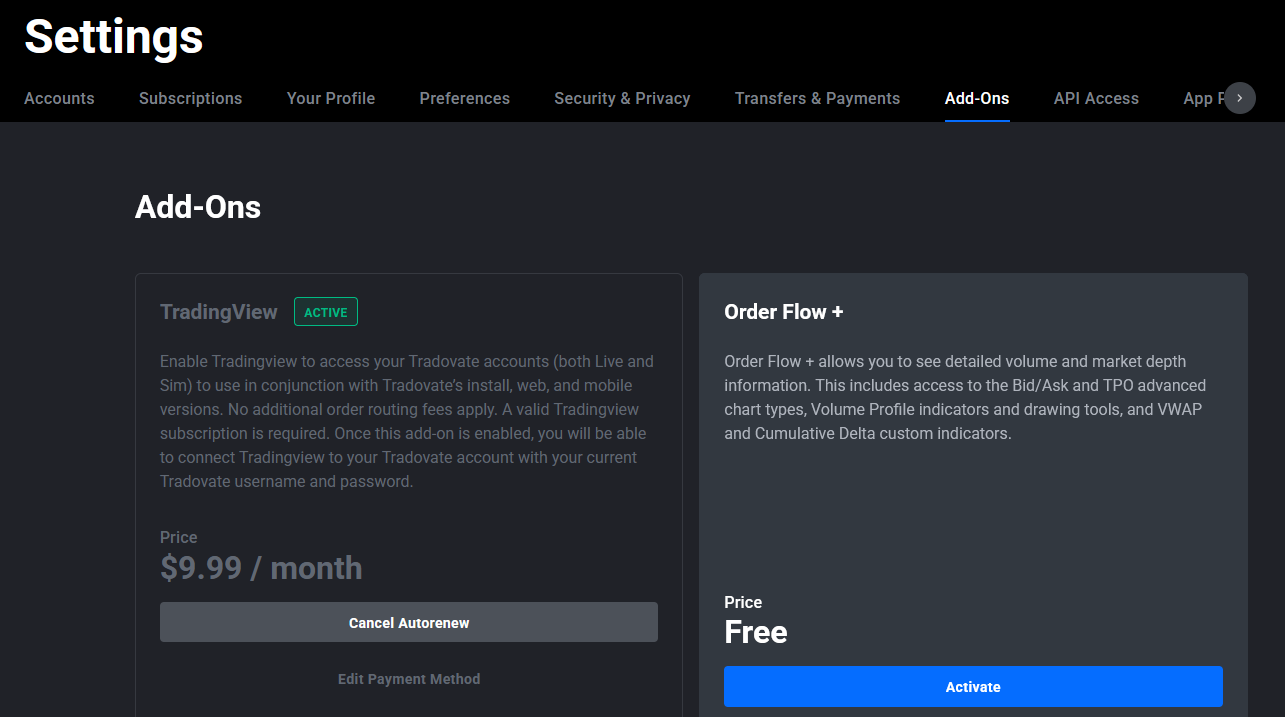The image size is (1285, 717).
Task: Cancel autorenew for TradingView add-on
Action: (409, 622)
